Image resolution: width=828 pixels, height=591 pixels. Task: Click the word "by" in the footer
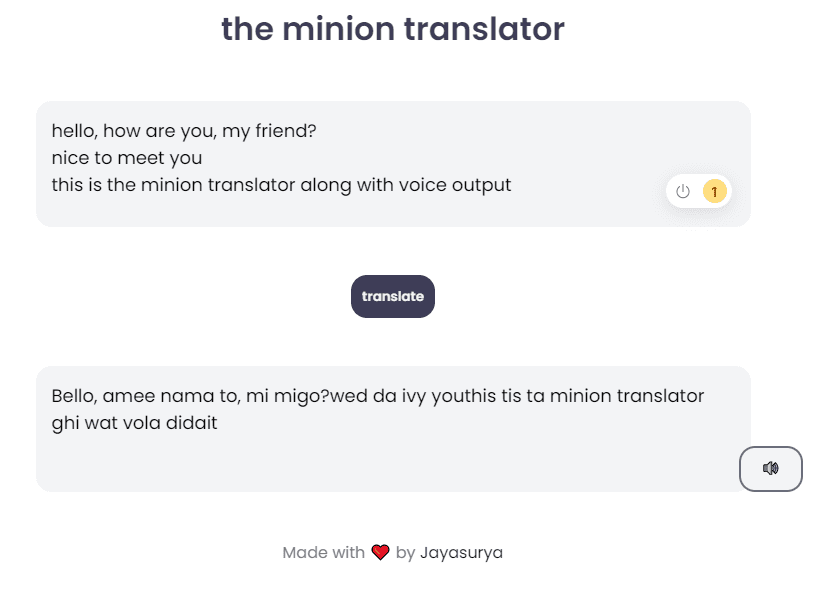405,552
